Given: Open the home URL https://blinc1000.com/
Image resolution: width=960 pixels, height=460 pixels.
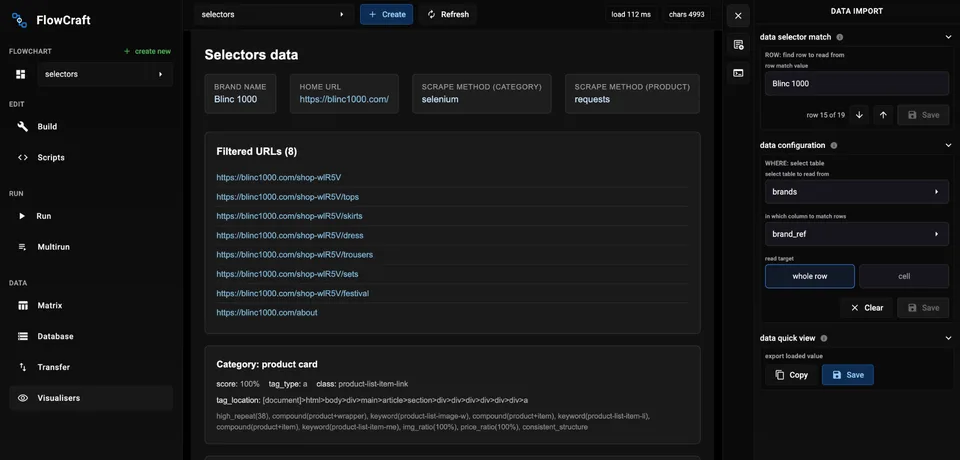Looking at the screenshot, I should 344,99.
